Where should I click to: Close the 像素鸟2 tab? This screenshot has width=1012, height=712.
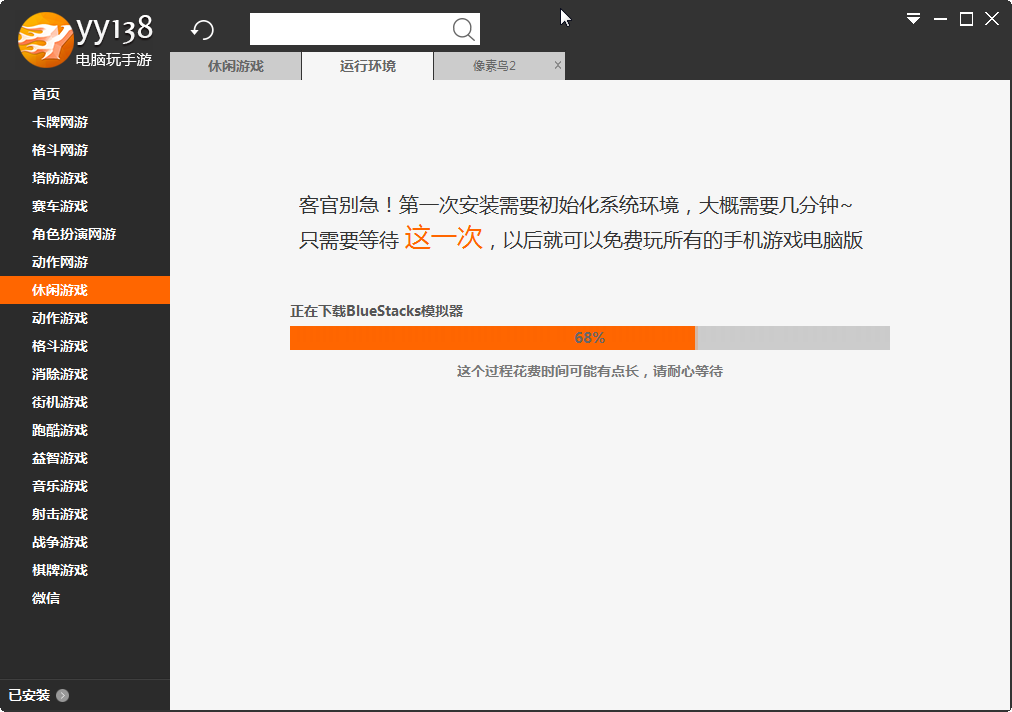pos(558,65)
